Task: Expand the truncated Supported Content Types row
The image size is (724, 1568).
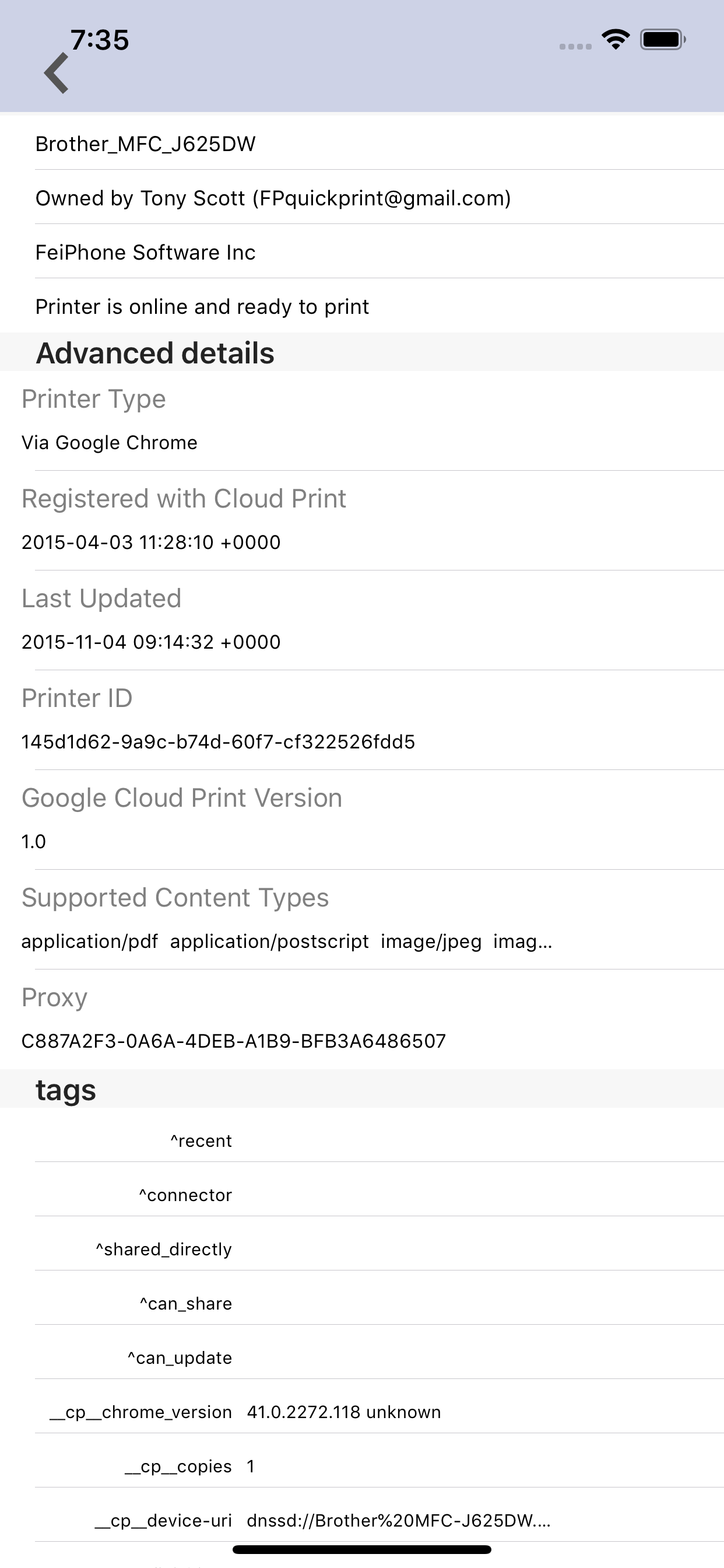Action: tap(286, 941)
